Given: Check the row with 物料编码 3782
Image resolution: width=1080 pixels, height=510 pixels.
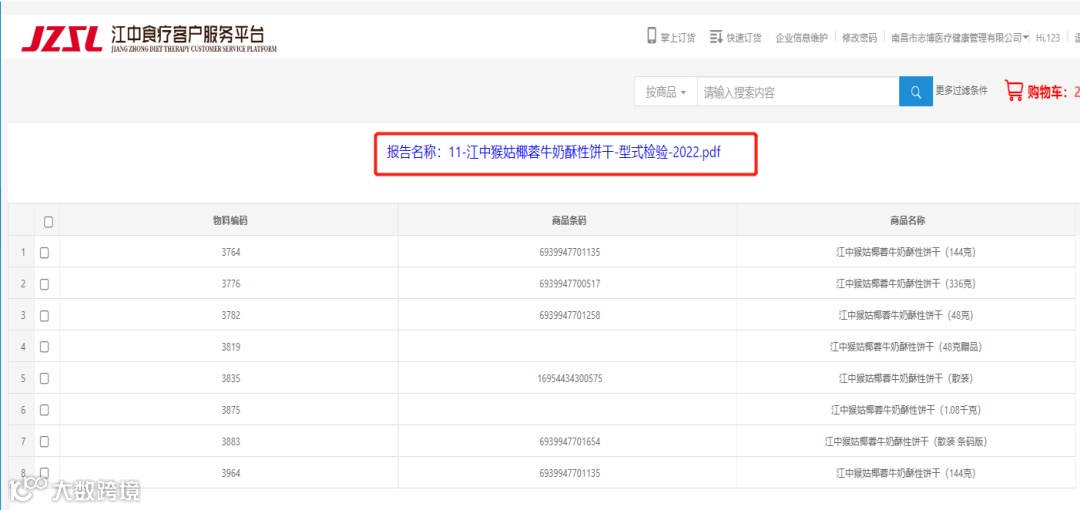Looking at the screenshot, I should [x=44, y=316].
